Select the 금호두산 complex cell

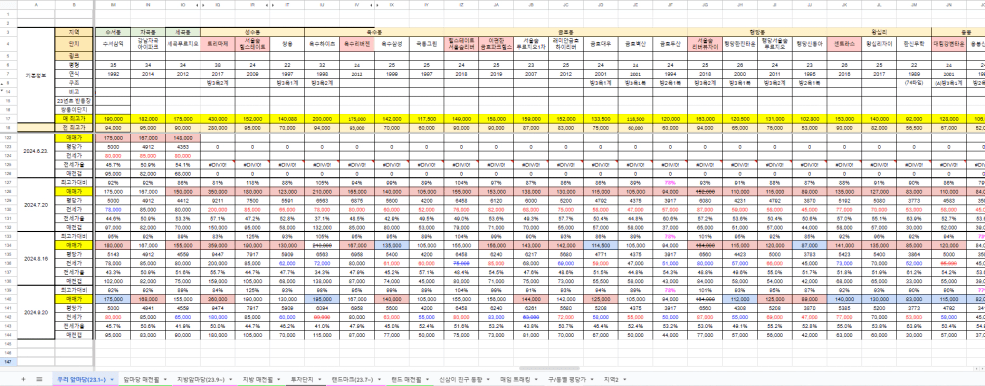671,44
